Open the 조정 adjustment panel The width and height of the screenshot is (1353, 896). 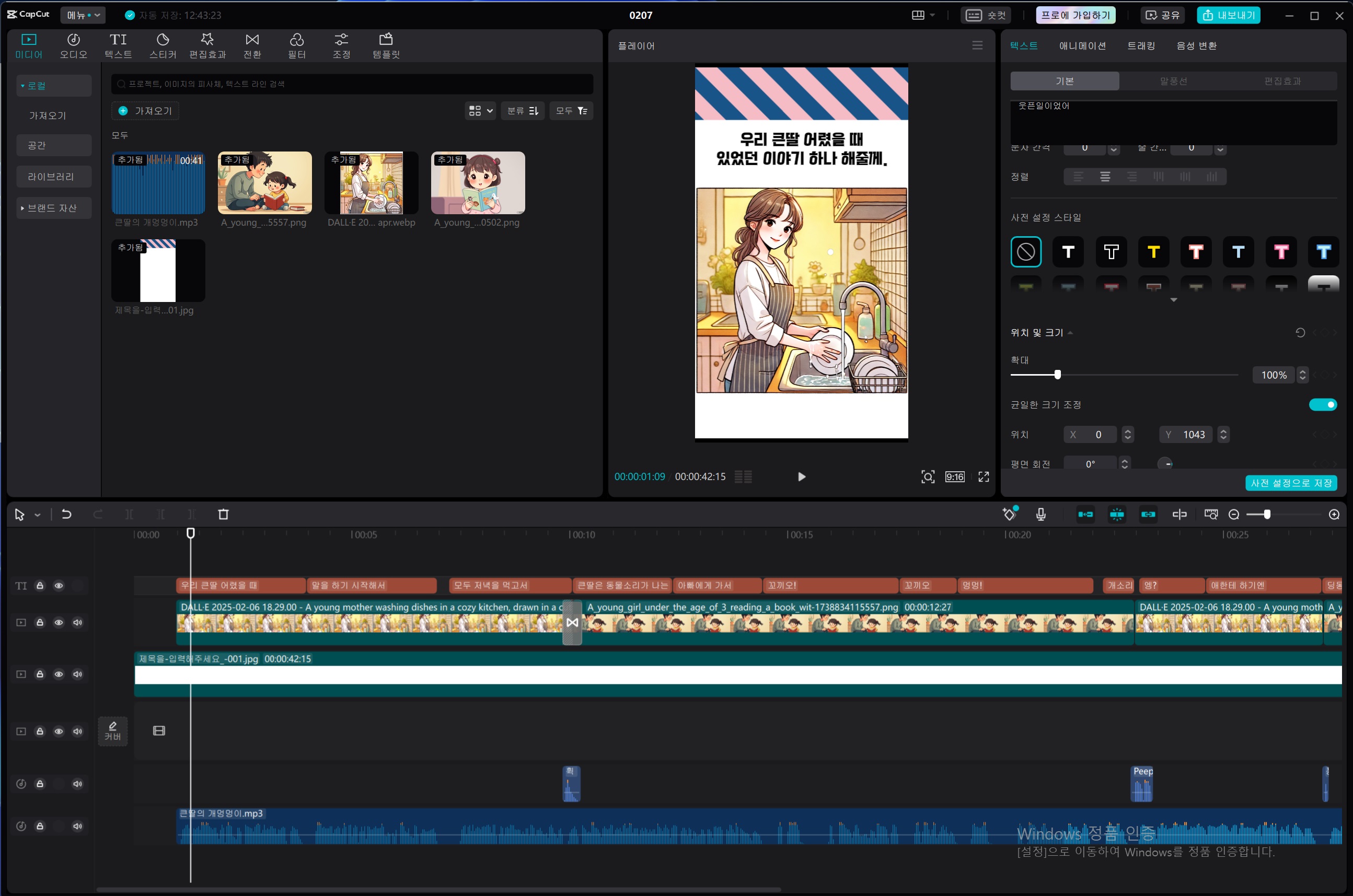341,46
